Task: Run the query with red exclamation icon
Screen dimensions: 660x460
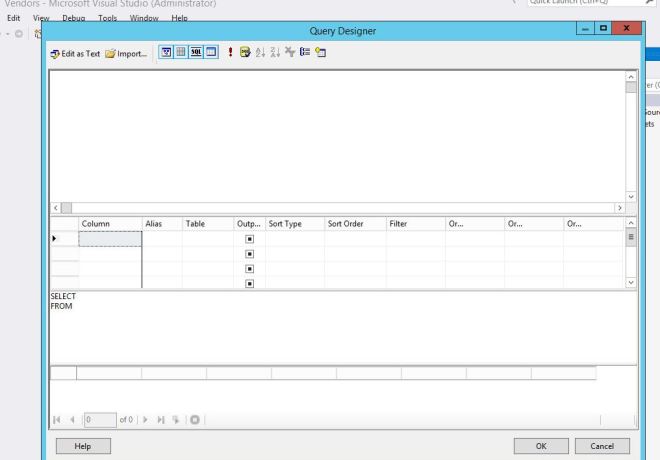Action: (x=232, y=54)
